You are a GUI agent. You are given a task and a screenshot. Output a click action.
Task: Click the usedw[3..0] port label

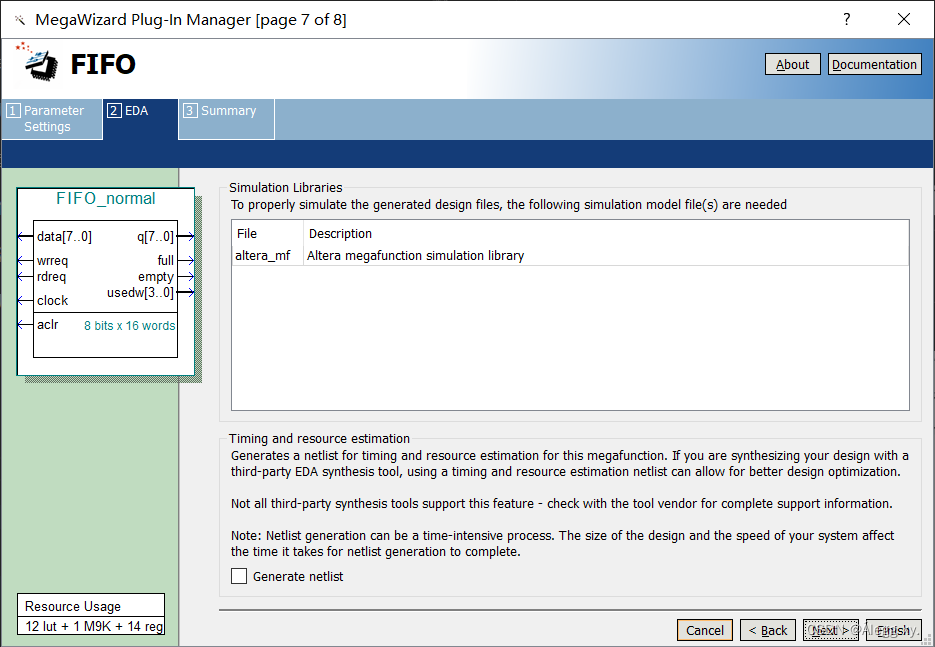click(x=141, y=293)
